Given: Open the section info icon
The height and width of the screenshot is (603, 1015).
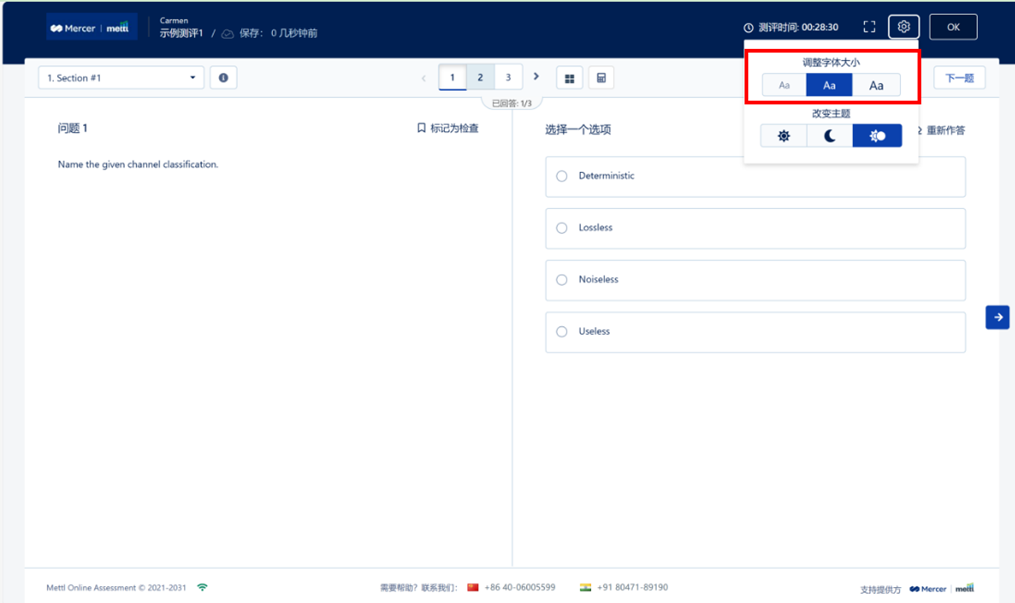Looking at the screenshot, I should pyautogui.click(x=223, y=78).
